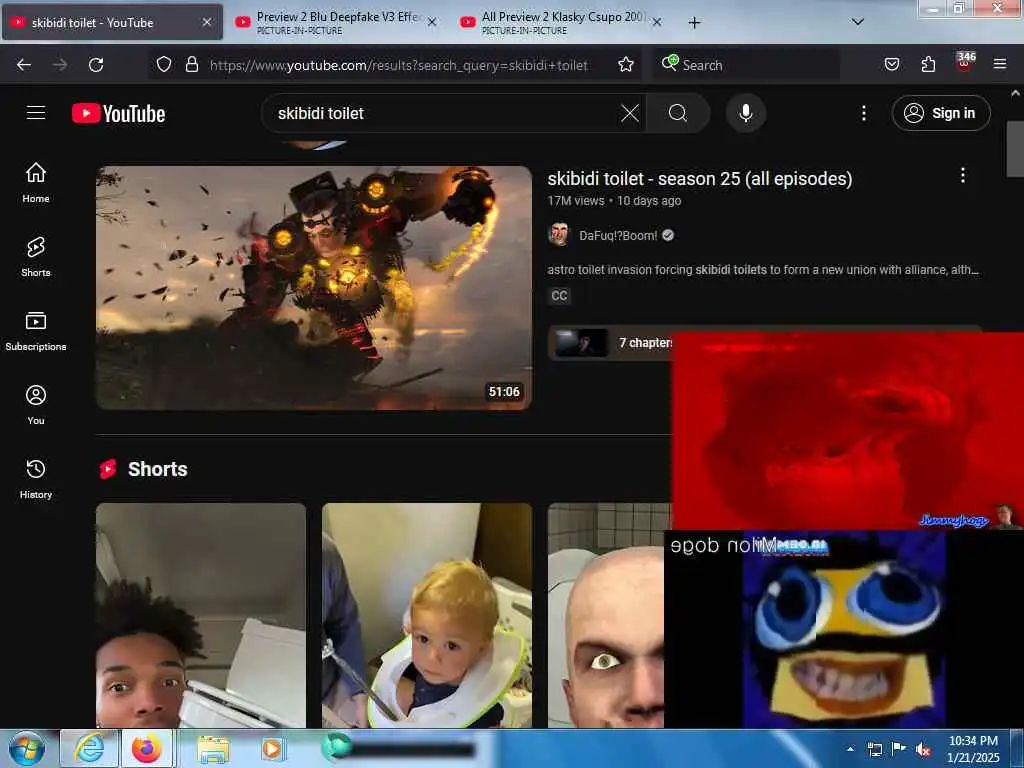The width and height of the screenshot is (1024, 768).
Task: Open the tracking protection shield
Action: (x=164, y=65)
